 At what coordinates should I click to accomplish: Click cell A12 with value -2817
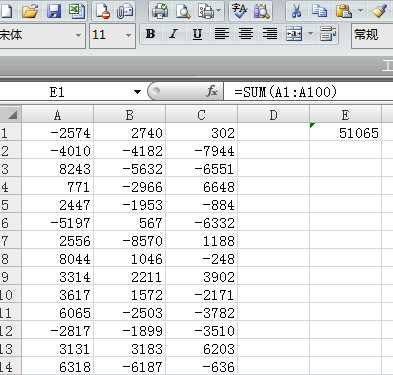pyautogui.click(x=58, y=331)
